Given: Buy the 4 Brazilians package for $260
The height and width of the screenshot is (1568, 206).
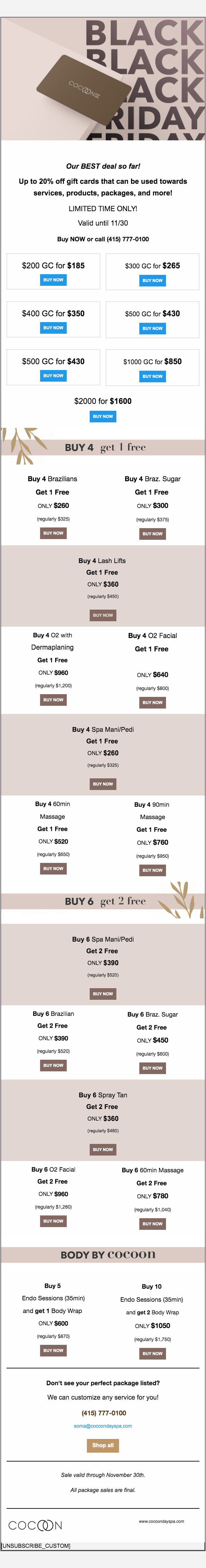Looking at the screenshot, I should (53, 533).
